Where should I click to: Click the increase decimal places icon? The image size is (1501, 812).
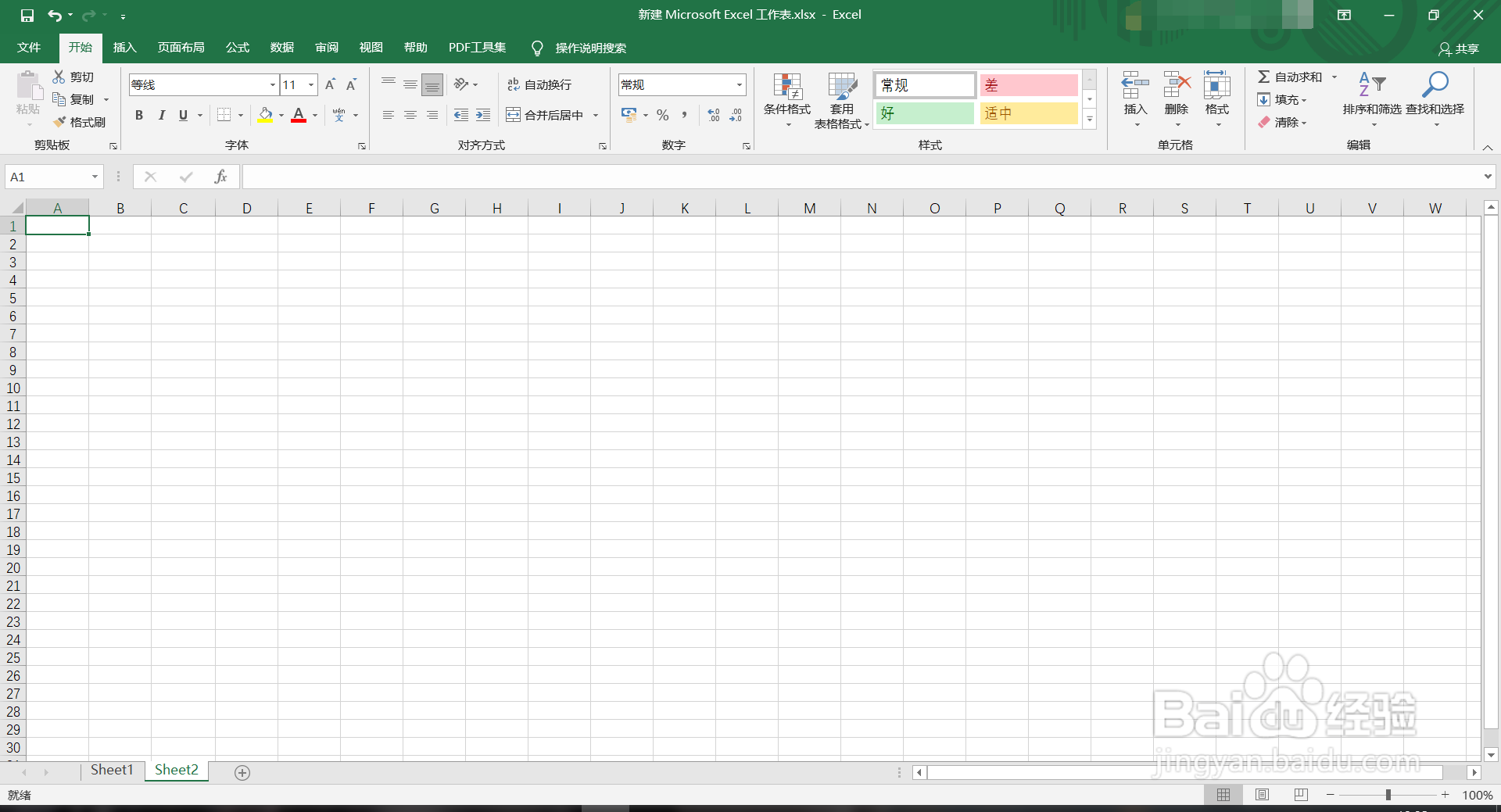714,115
